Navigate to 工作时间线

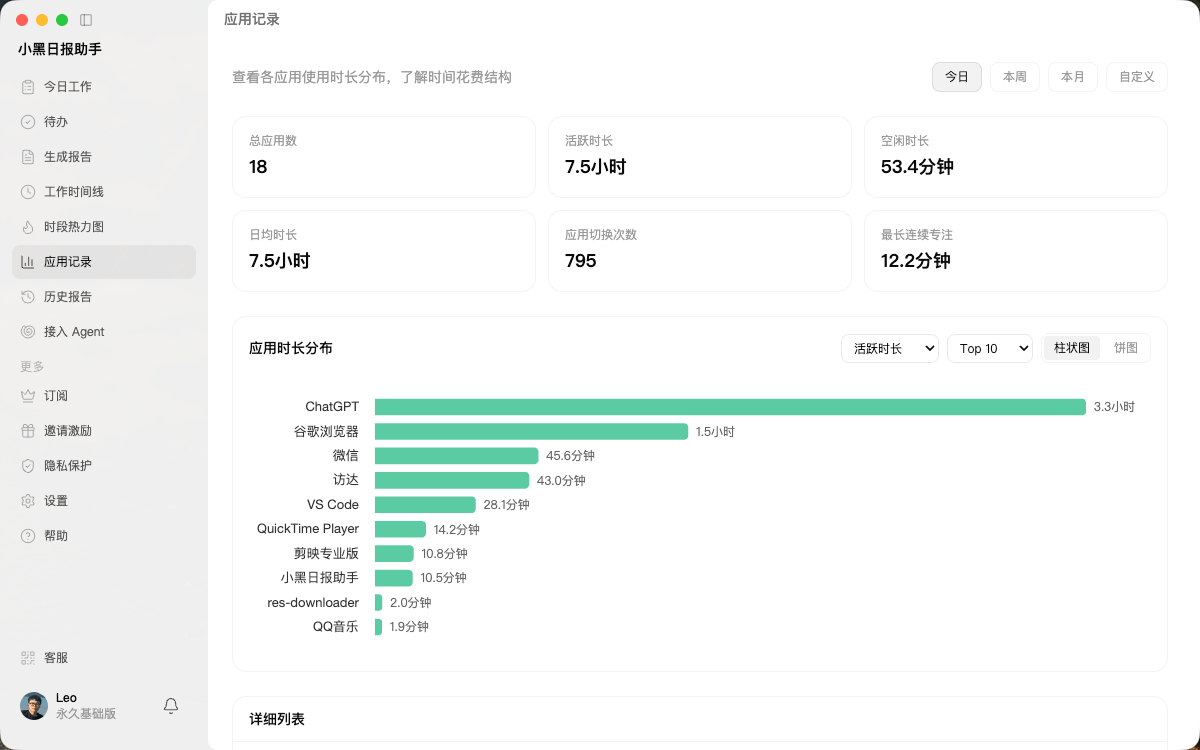pyautogui.click(x=104, y=192)
